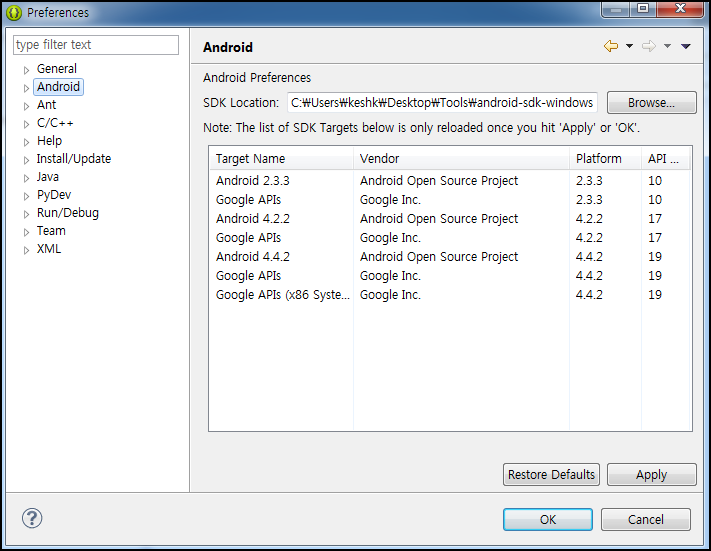Click Restore Defaults button
The image size is (711, 551).
[551, 474]
